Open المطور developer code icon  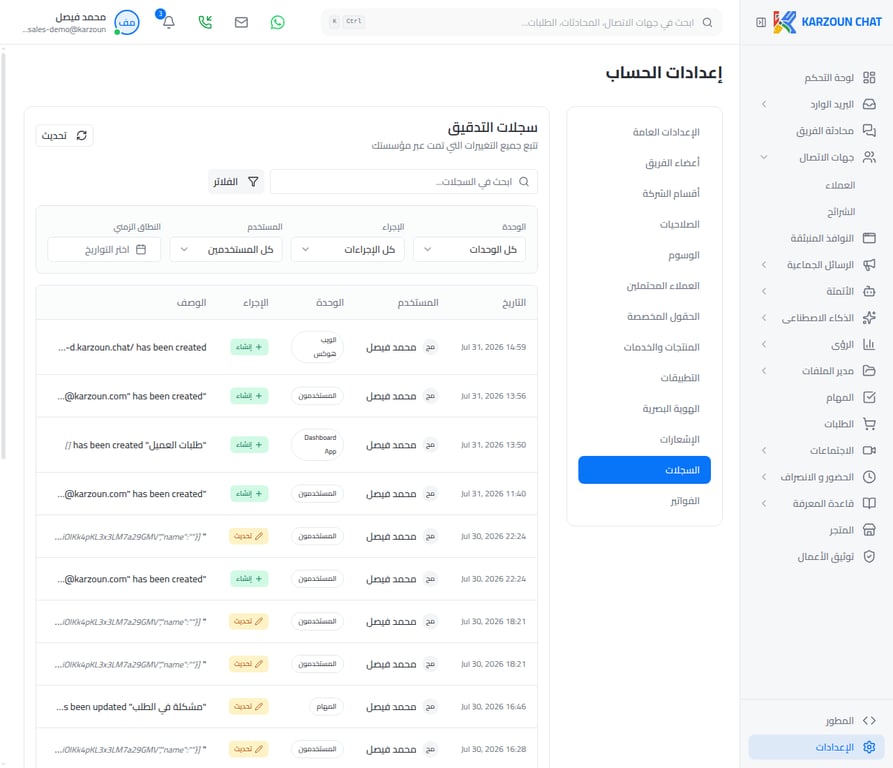(869, 721)
